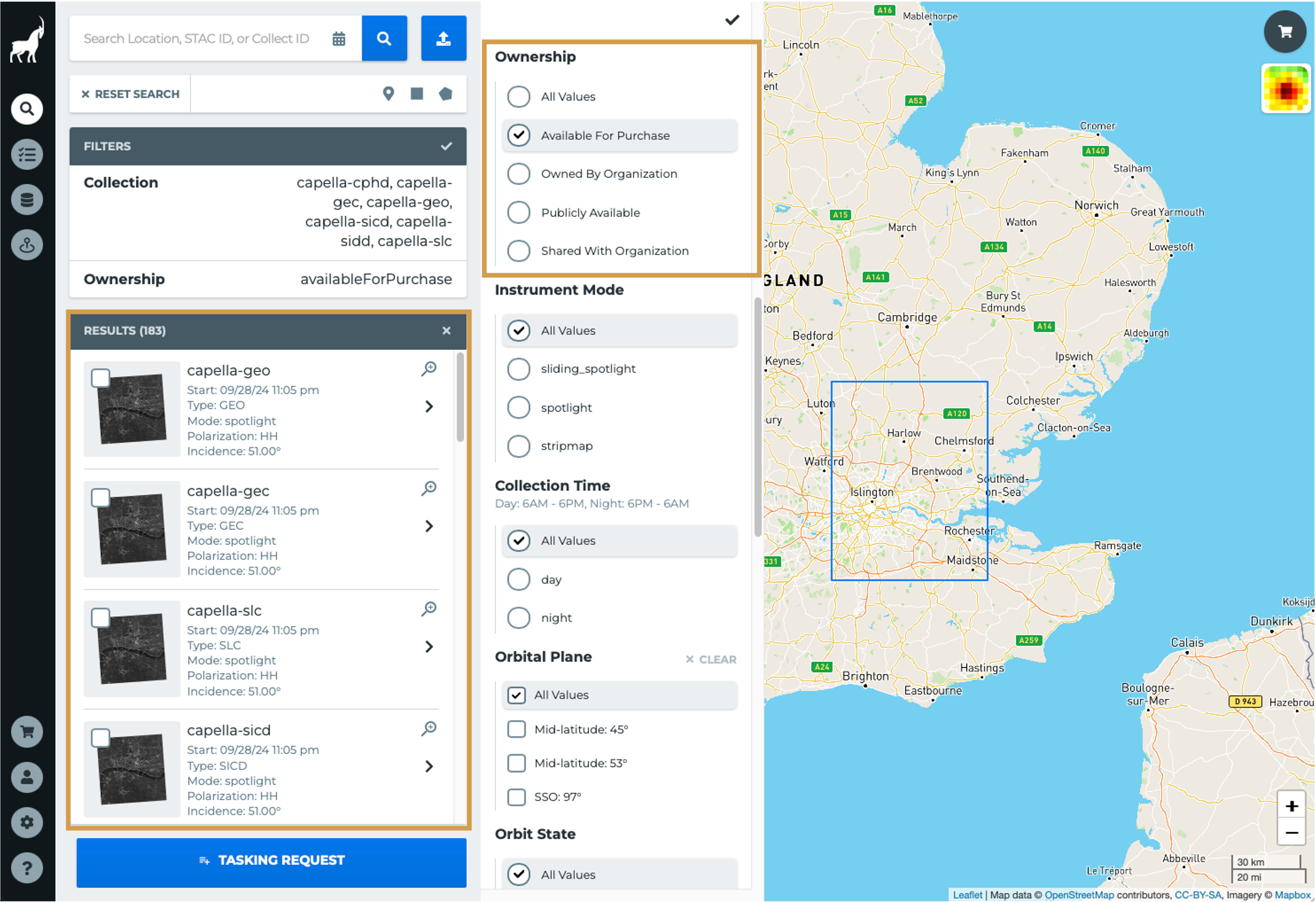
Task: Tick the capella-slc result checkbox
Action: click(x=101, y=619)
